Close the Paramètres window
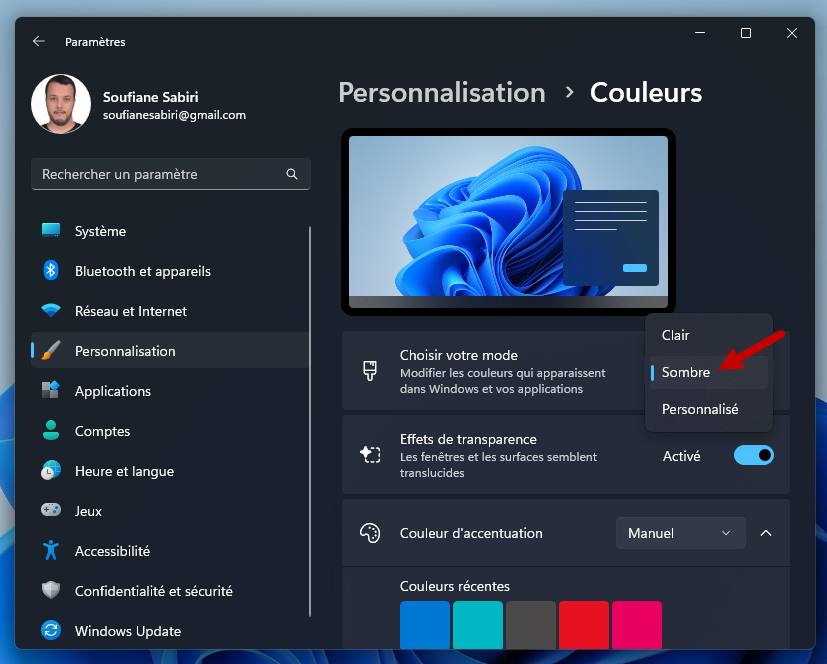The width and height of the screenshot is (827, 664). [792, 33]
